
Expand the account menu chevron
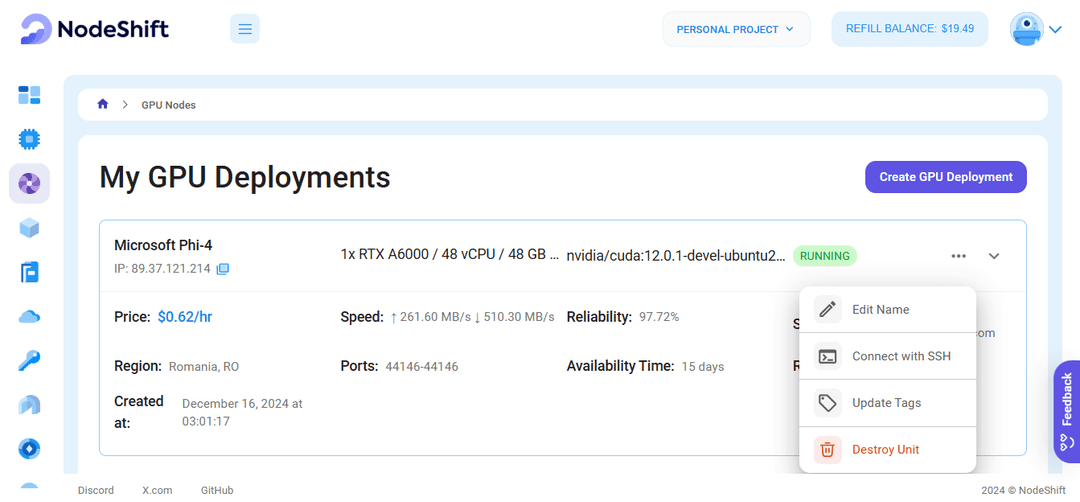(1056, 30)
